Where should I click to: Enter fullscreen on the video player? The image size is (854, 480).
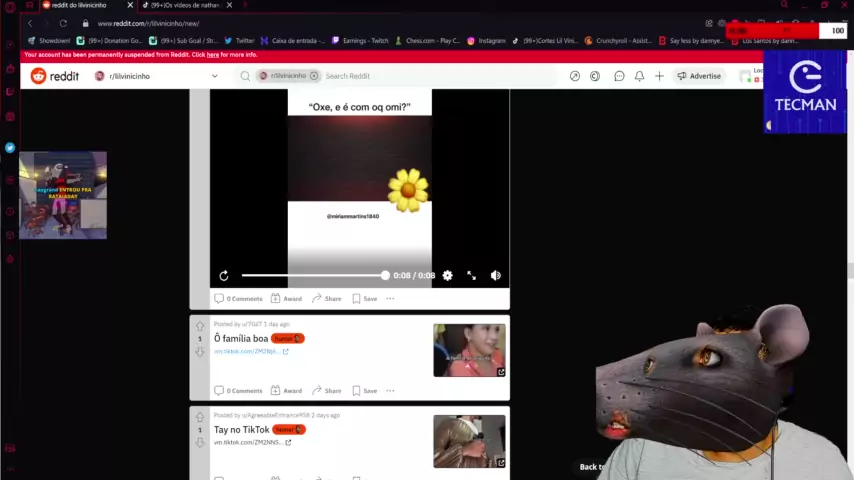click(472, 276)
